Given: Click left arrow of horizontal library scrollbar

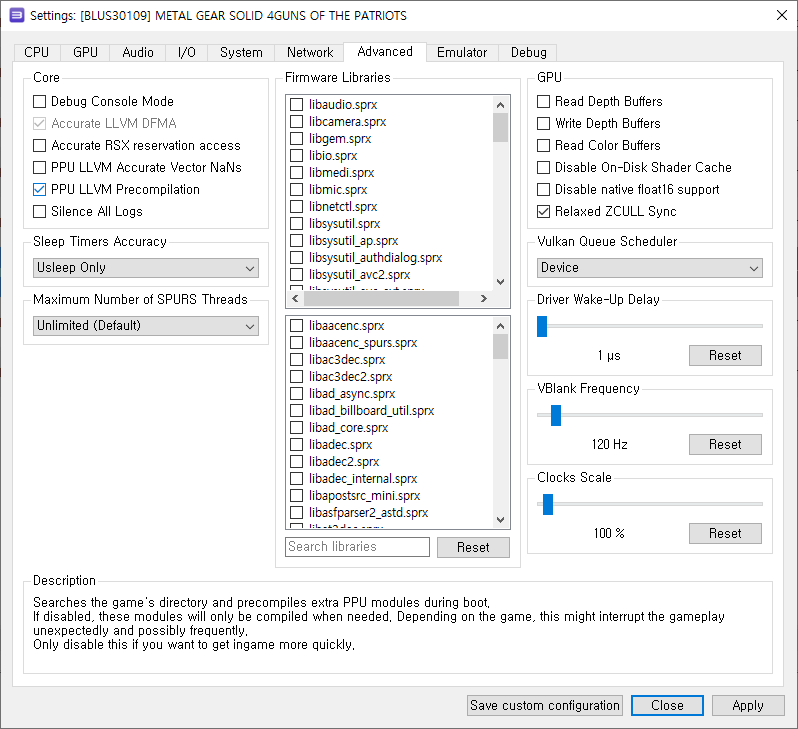Looking at the screenshot, I should pos(295,299).
